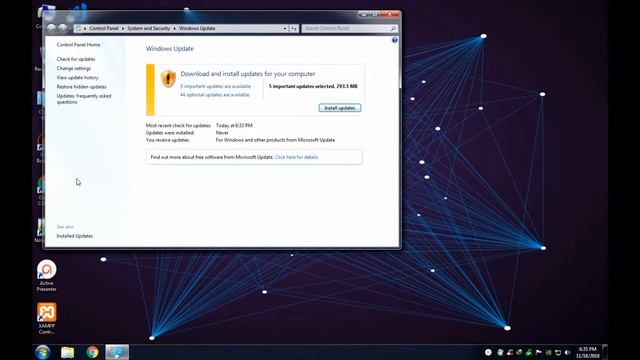Select the System and Security breadcrumb
The width and height of the screenshot is (640, 360).
(149, 29)
